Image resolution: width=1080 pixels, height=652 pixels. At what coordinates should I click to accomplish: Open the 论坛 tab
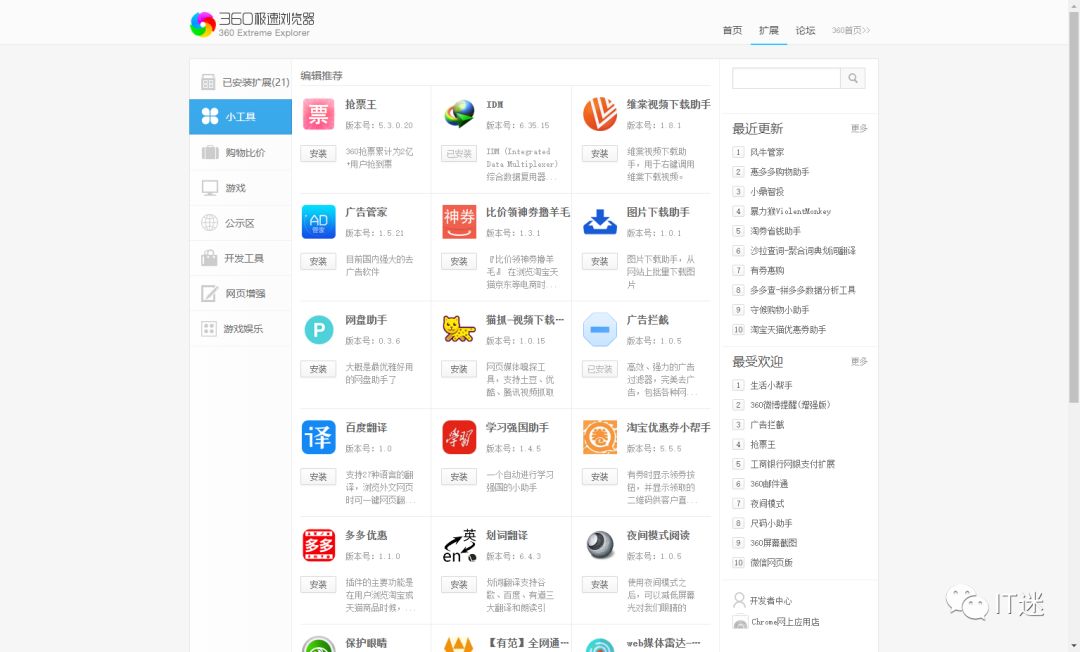pyautogui.click(x=805, y=30)
